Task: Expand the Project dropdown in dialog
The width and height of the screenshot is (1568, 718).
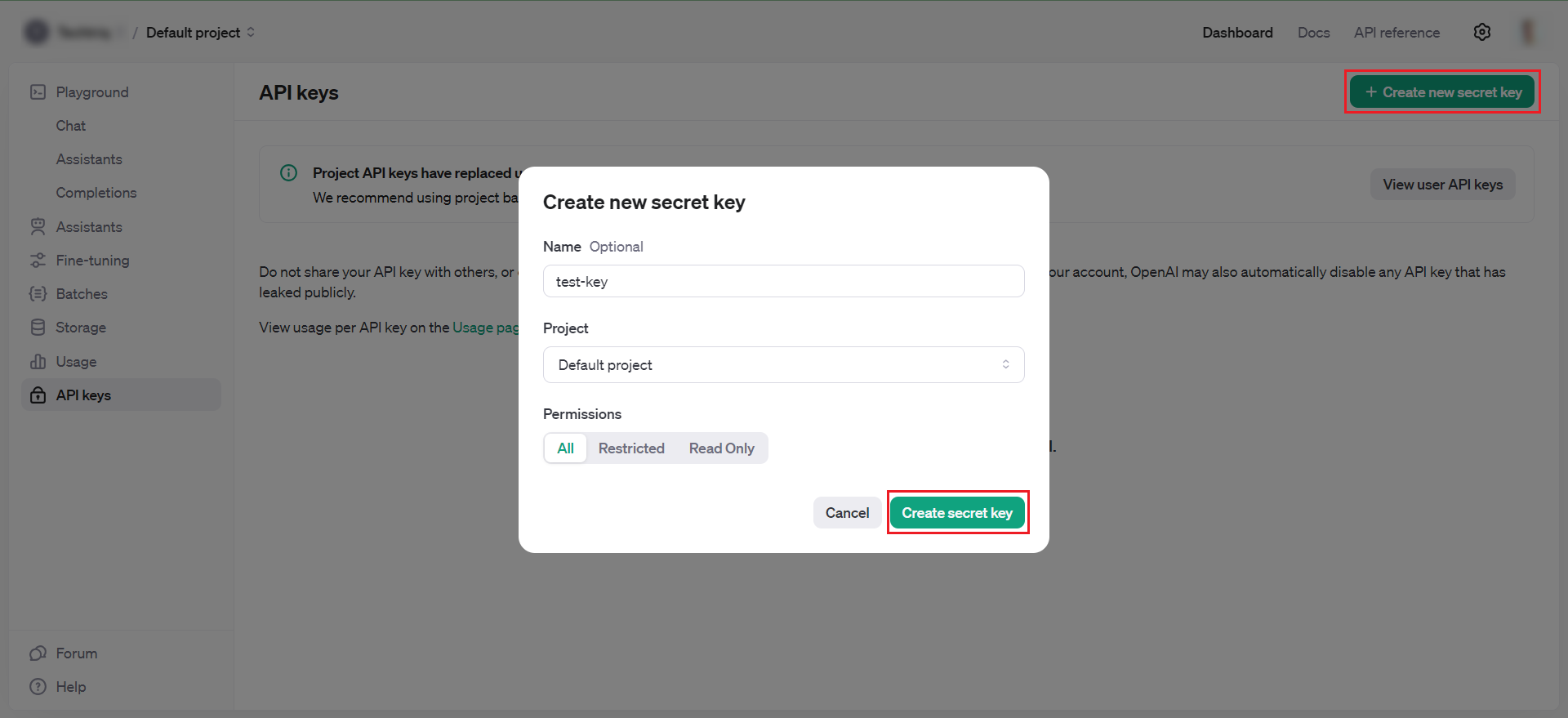Action: tap(783, 365)
